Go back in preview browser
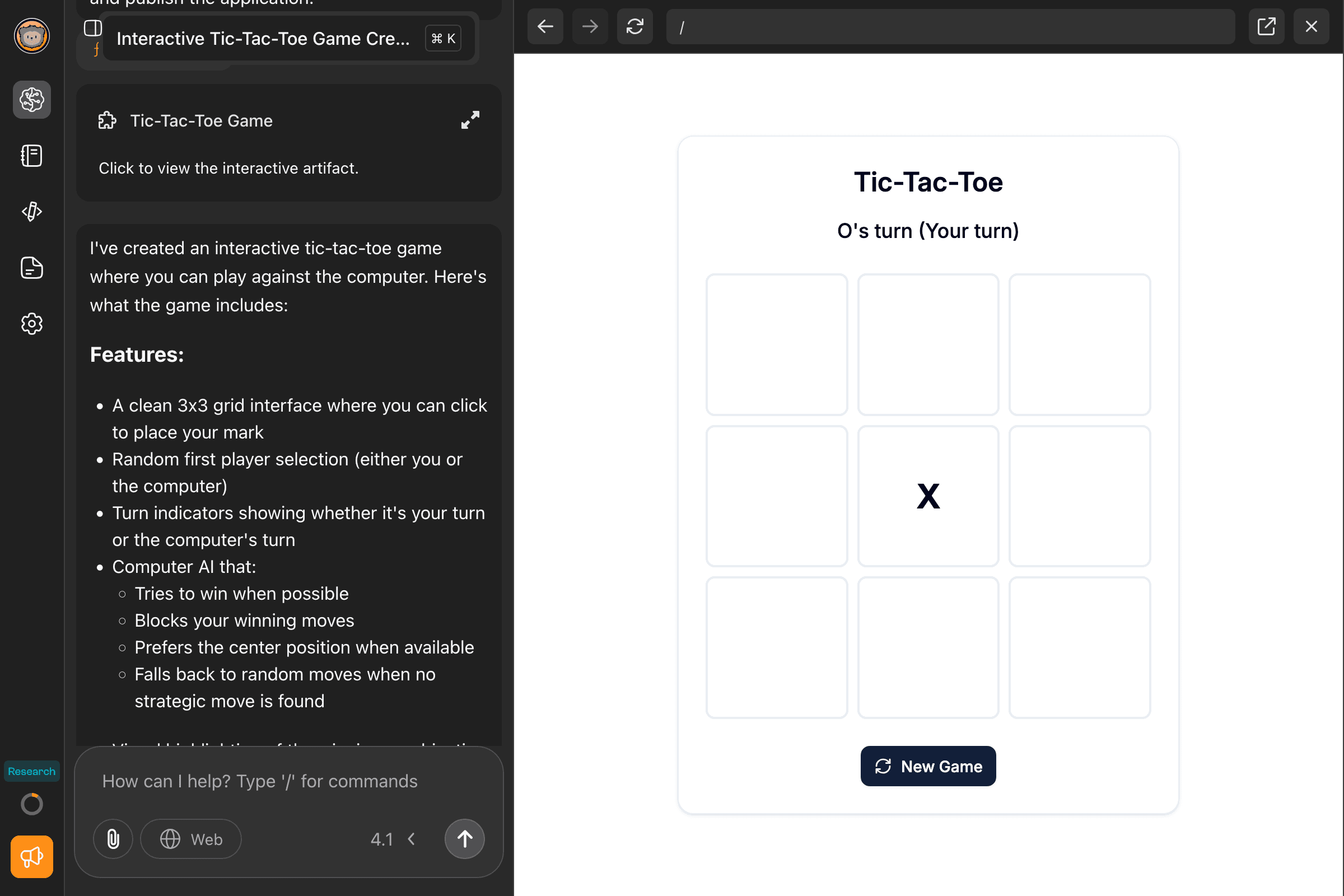The width and height of the screenshot is (1344, 896). click(x=545, y=26)
